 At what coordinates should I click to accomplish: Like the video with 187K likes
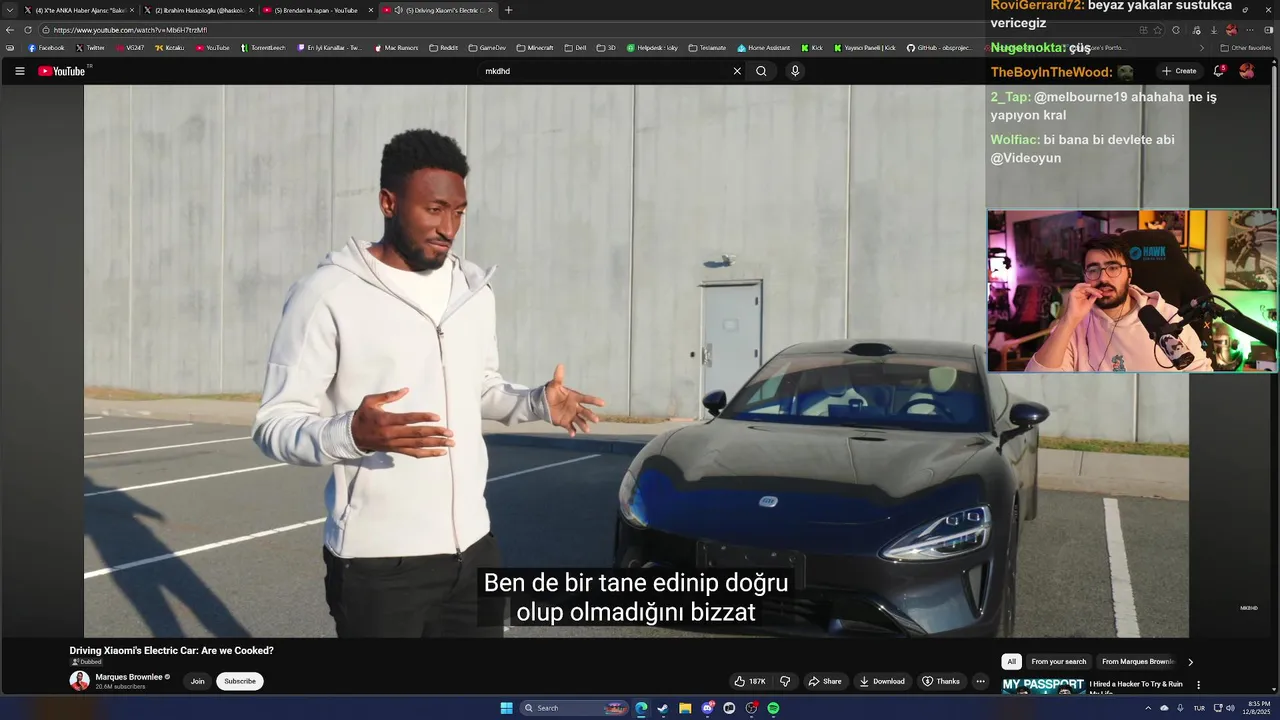tap(750, 681)
